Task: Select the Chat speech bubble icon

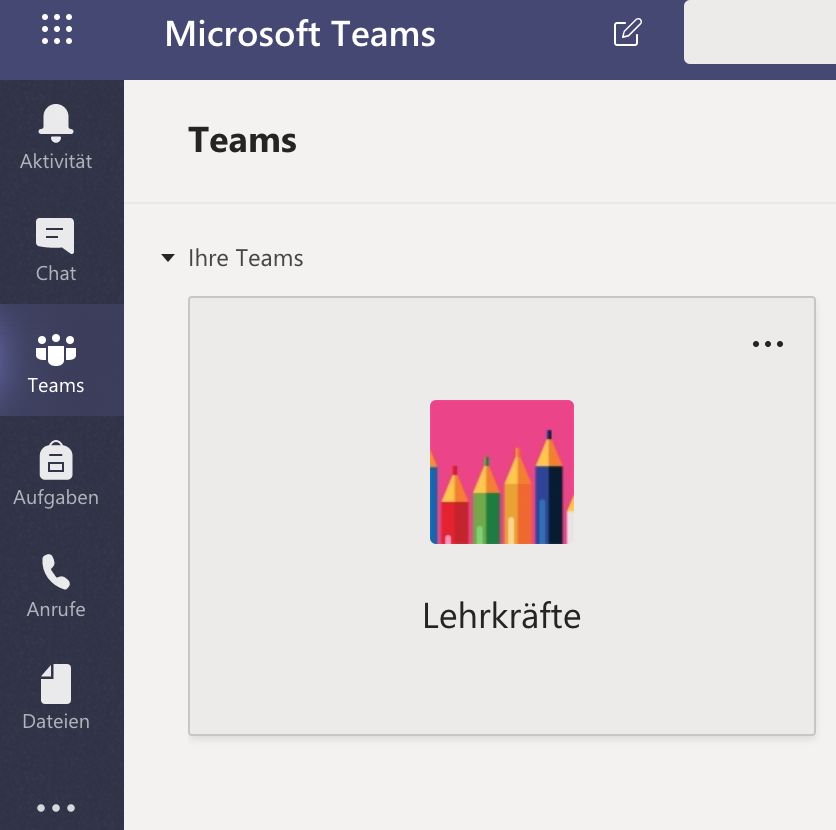Action: coord(55,236)
